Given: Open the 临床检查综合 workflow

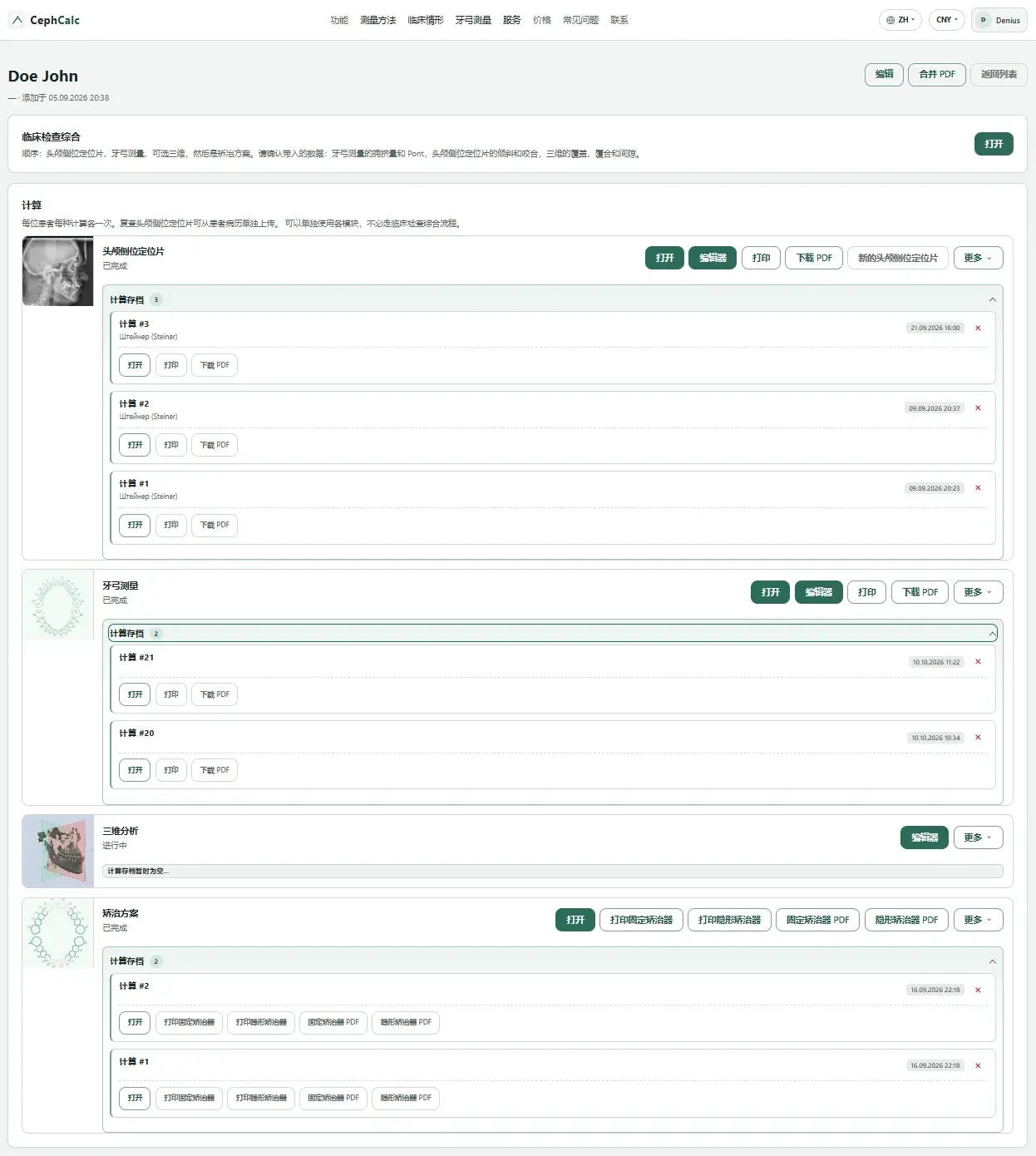Looking at the screenshot, I should click(994, 144).
